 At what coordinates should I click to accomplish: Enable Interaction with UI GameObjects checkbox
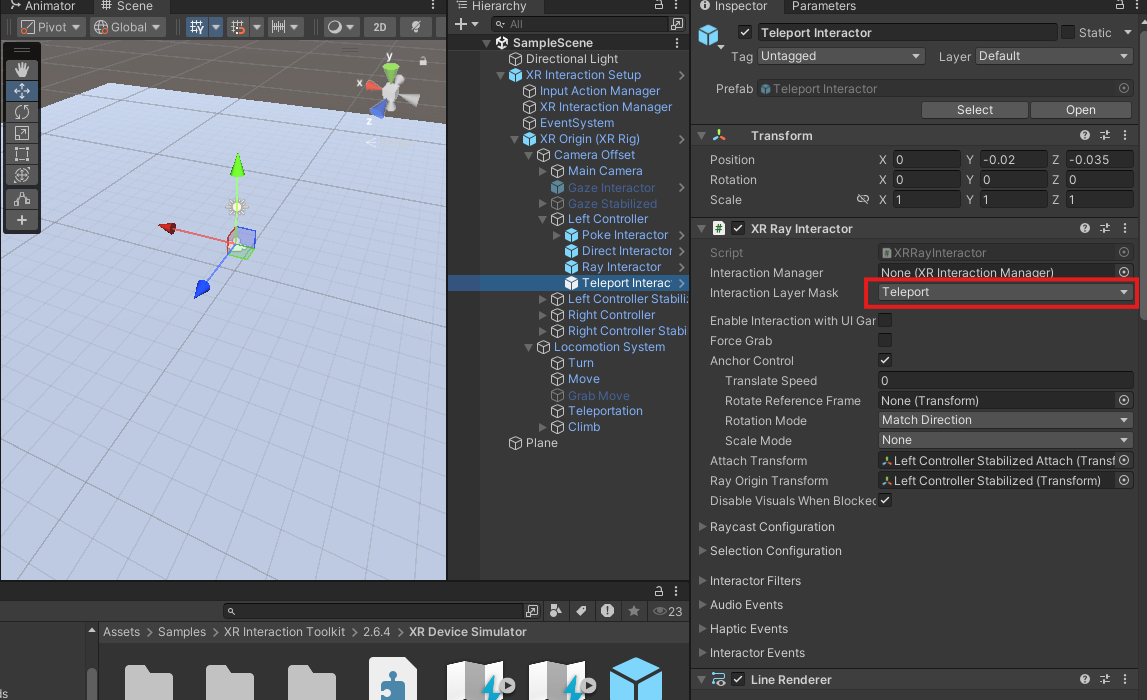885,320
